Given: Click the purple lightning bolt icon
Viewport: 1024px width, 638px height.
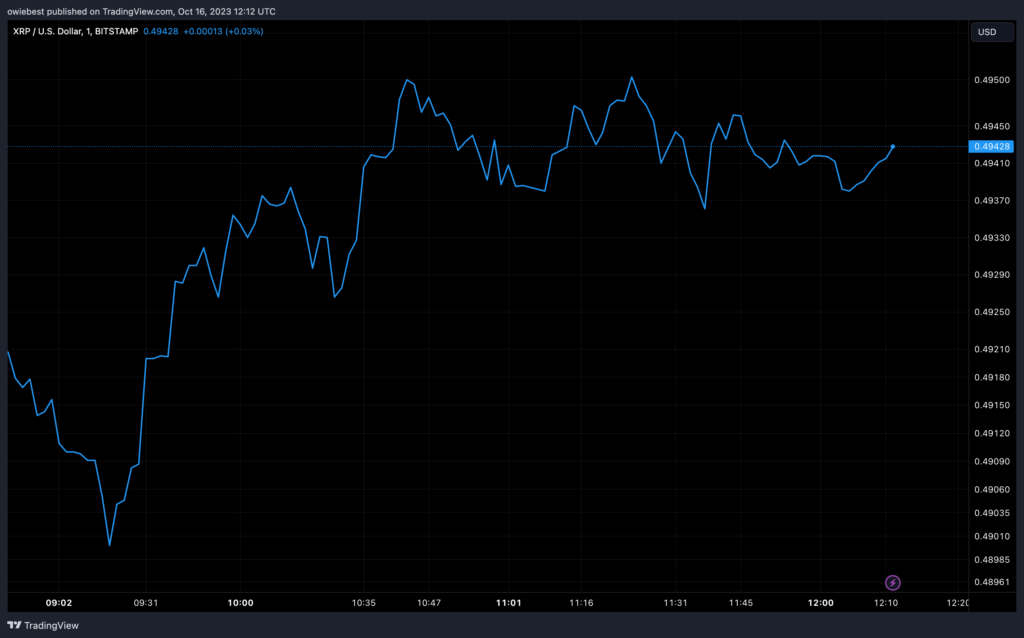Looking at the screenshot, I should click(x=893, y=582).
